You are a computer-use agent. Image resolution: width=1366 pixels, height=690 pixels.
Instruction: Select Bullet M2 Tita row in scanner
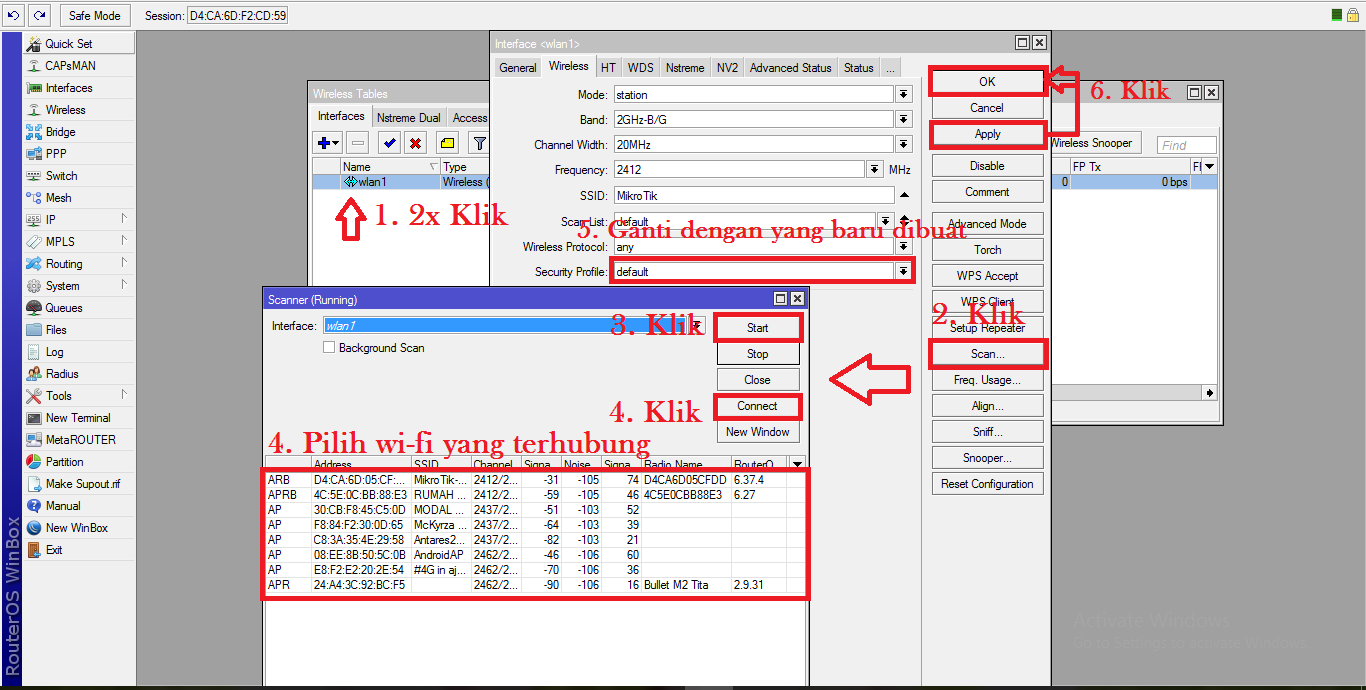tap(535, 584)
